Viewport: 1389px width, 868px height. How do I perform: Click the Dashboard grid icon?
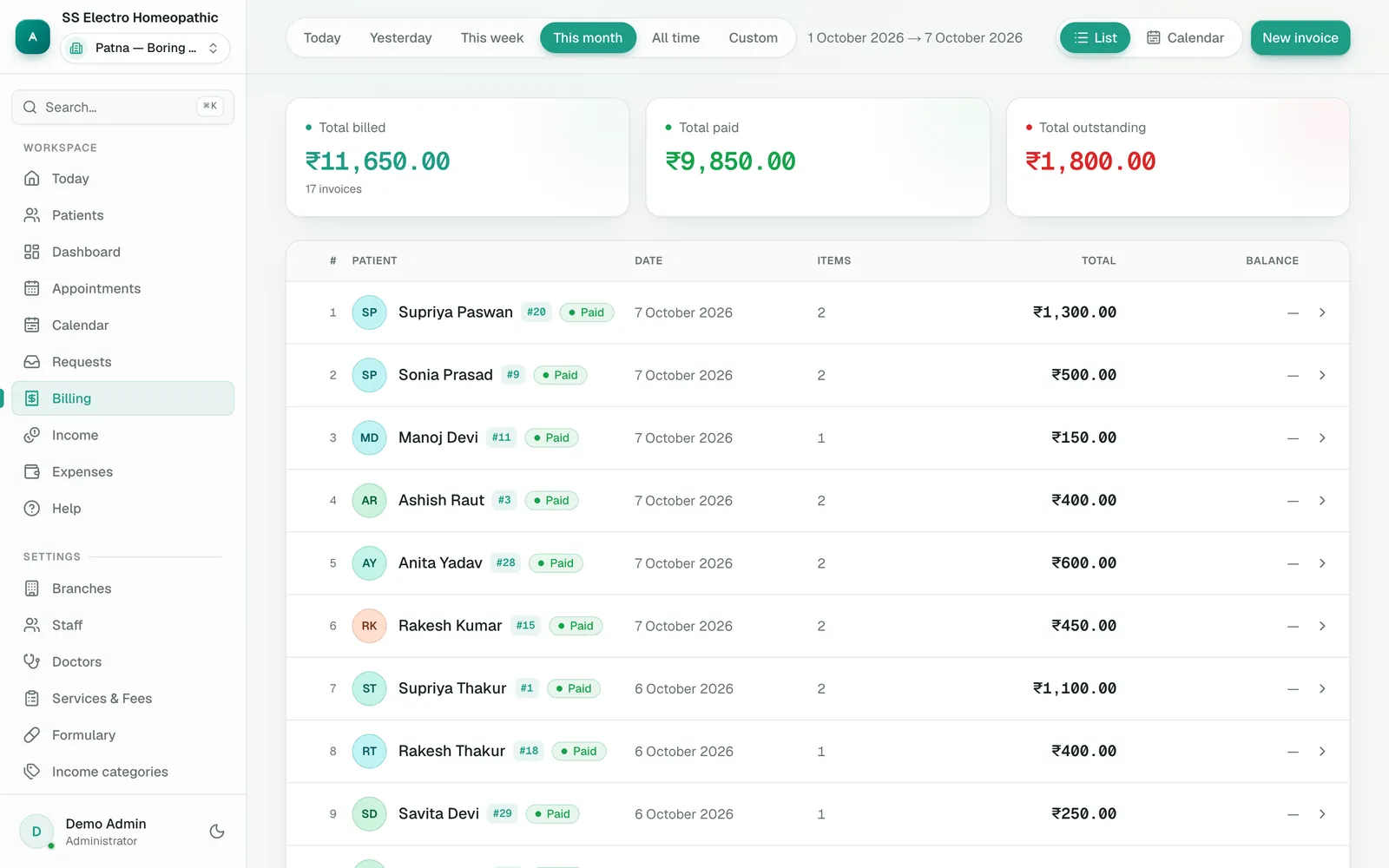tap(32, 252)
